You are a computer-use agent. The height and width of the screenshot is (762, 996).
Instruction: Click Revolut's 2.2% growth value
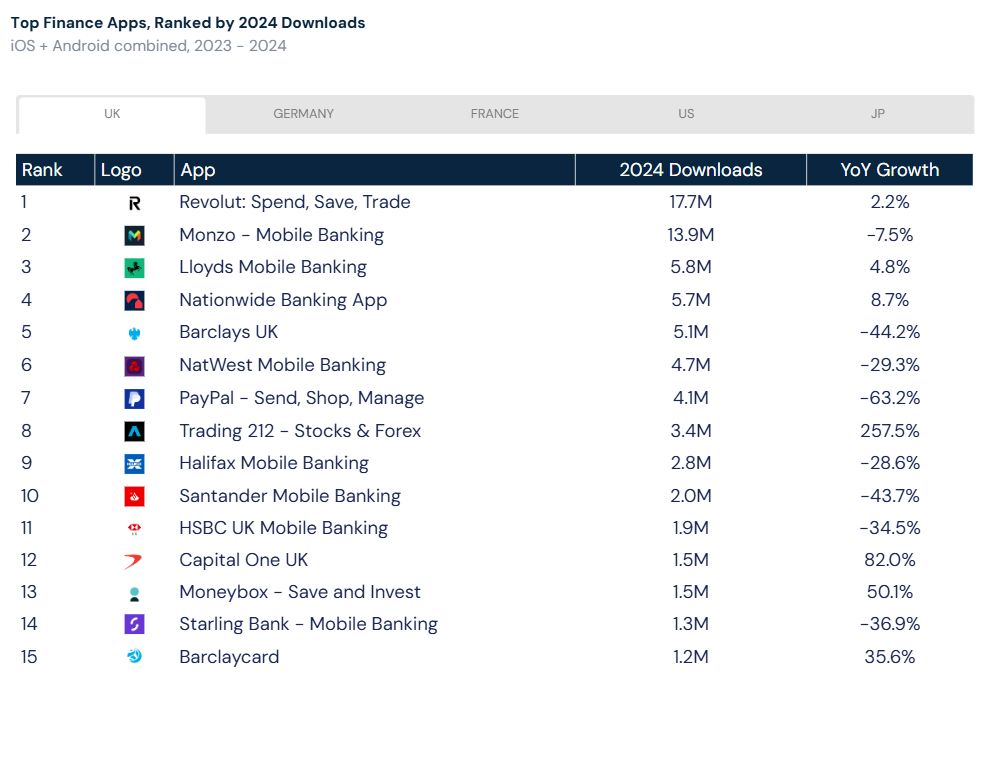pyautogui.click(x=890, y=203)
